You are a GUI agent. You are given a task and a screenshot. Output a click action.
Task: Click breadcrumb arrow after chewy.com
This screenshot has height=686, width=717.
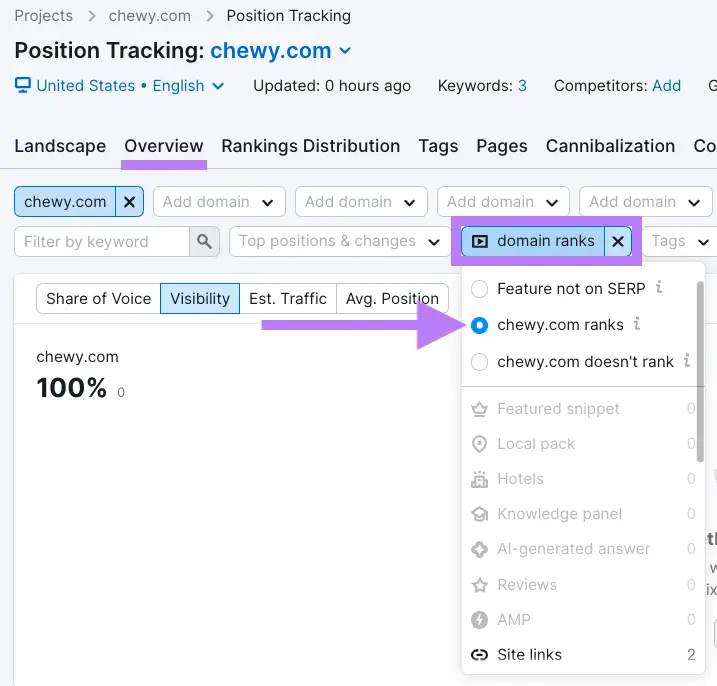[210, 16]
